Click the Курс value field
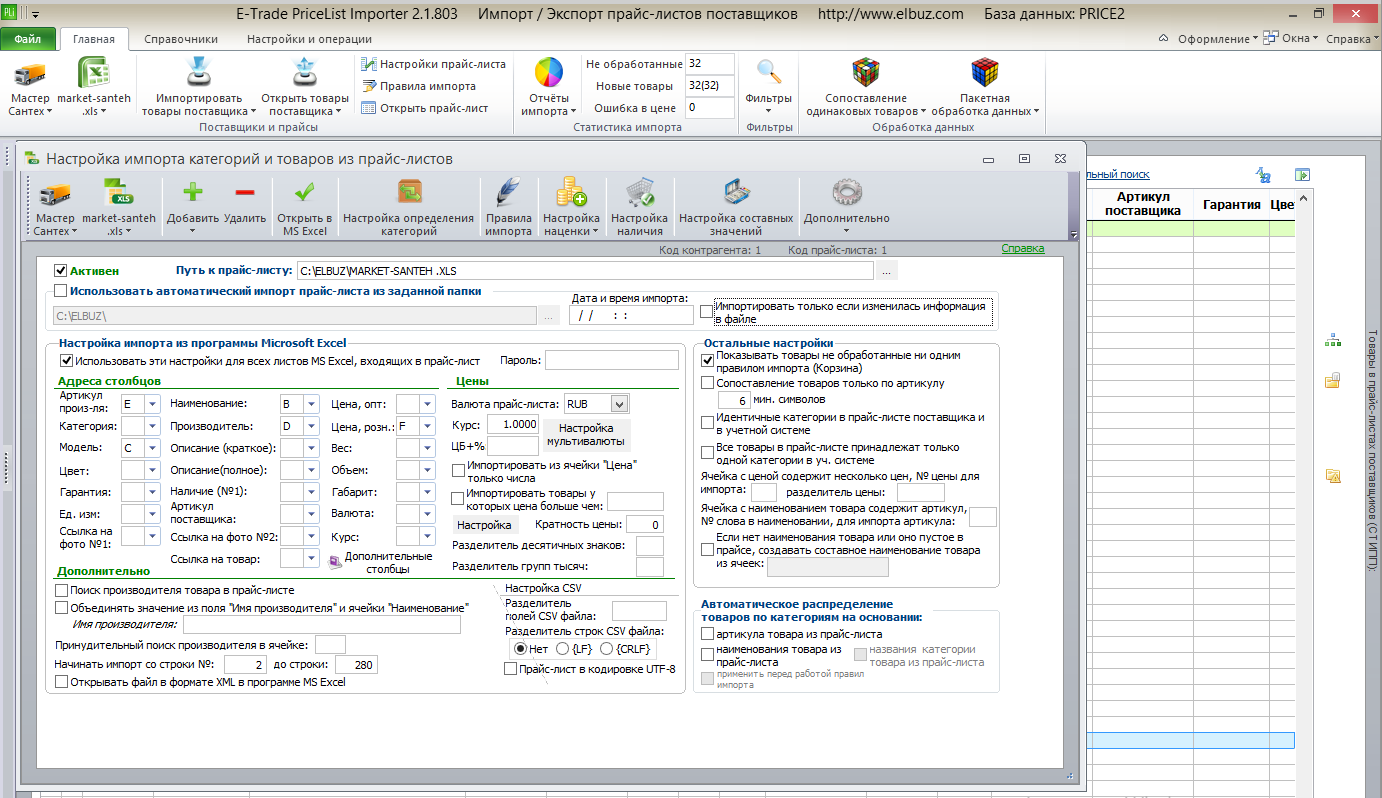1382x798 pixels. (513, 424)
